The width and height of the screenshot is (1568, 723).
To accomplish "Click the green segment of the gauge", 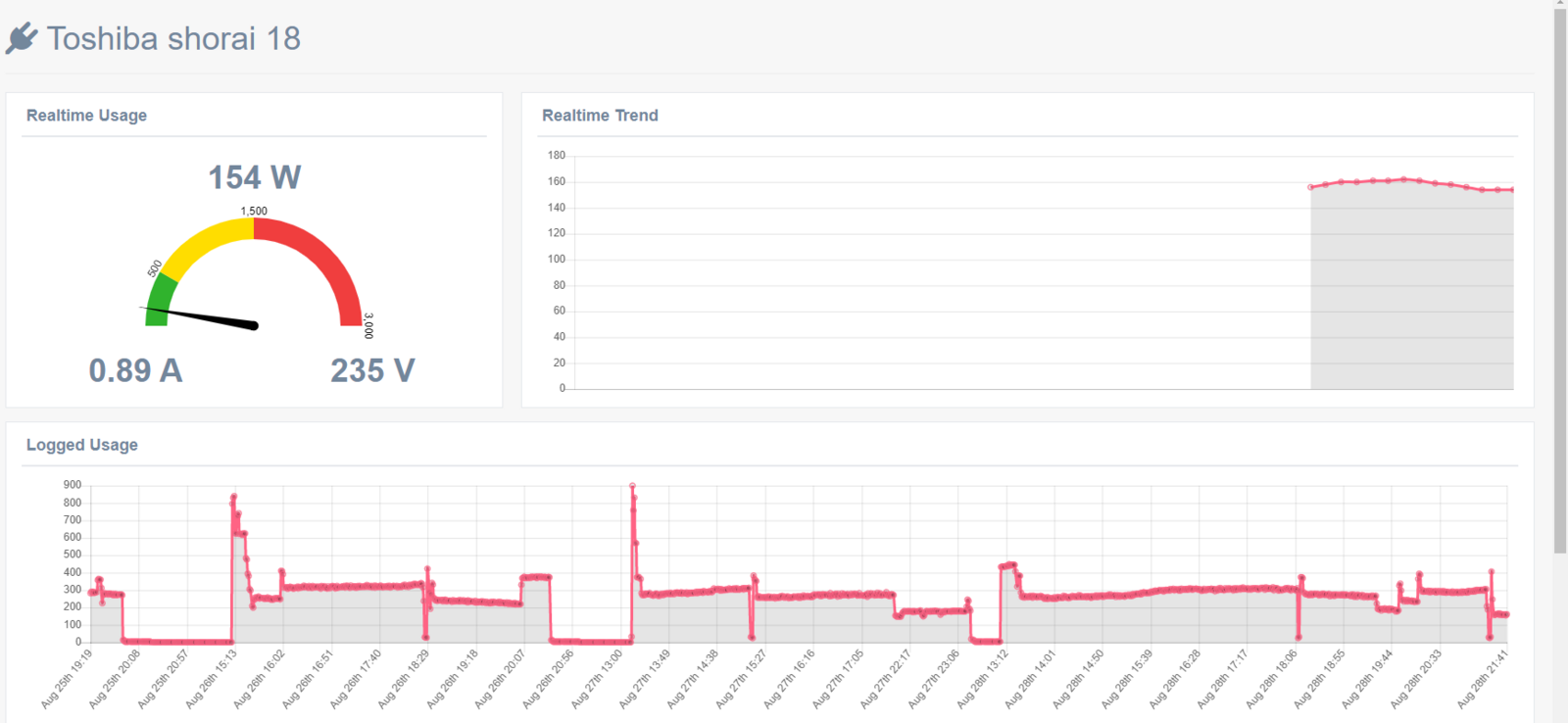I will 161,300.
